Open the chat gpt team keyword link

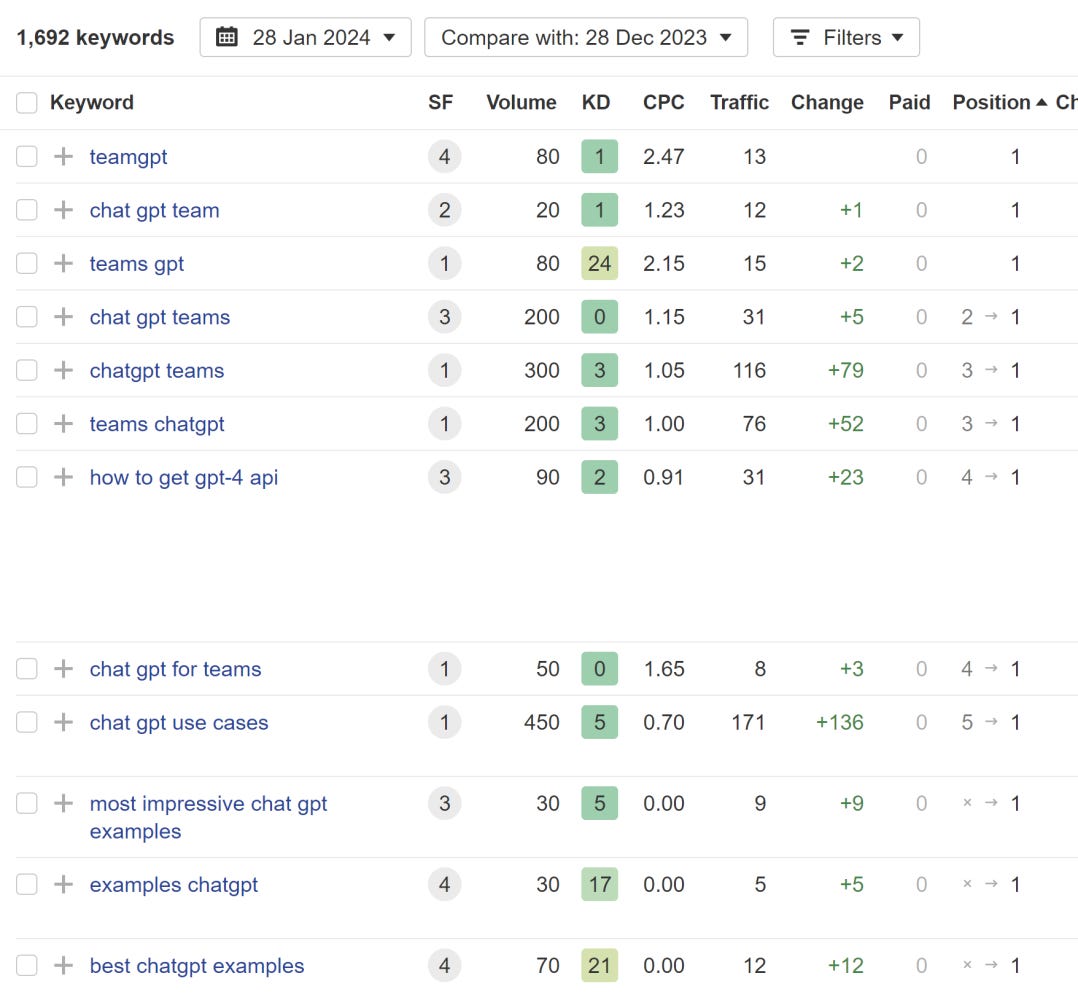[155, 210]
